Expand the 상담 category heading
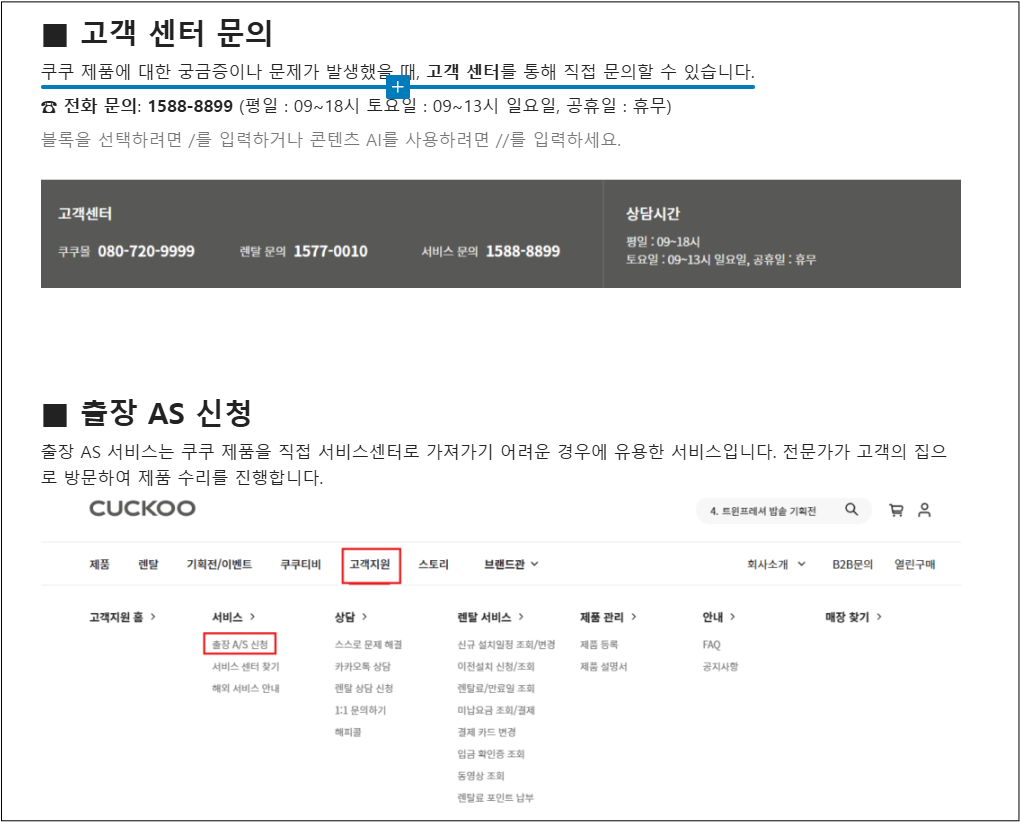 (x=351, y=617)
